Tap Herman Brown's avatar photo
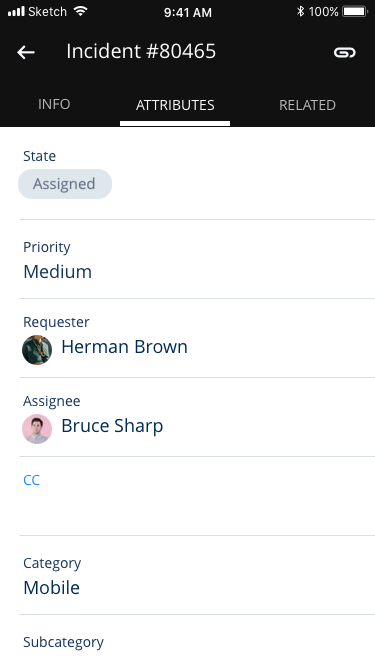The height and width of the screenshot is (667, 375). [x=37, y=350]
